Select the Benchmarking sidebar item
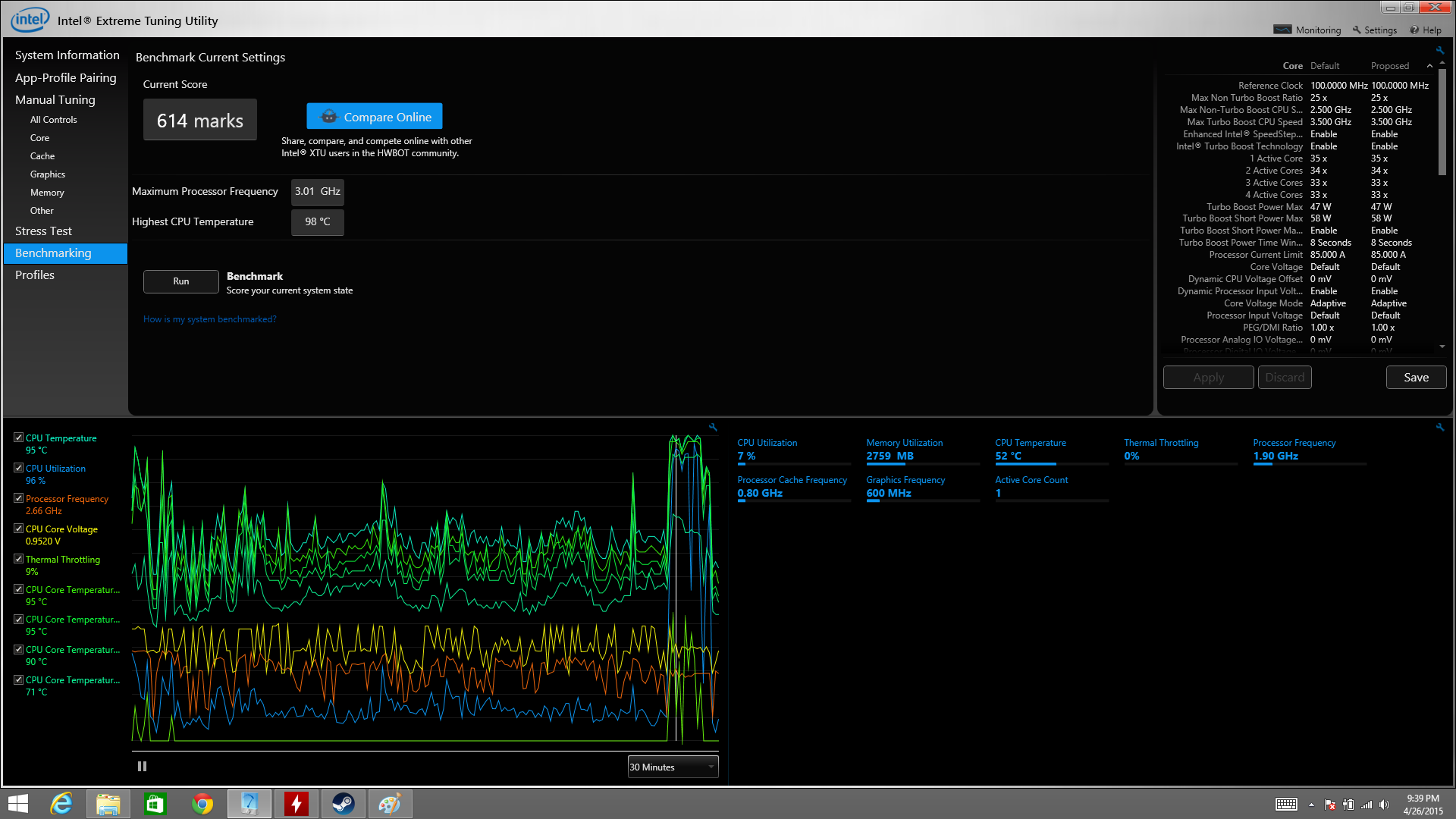Screen dimensions: 1456x819 click(66, 253)
